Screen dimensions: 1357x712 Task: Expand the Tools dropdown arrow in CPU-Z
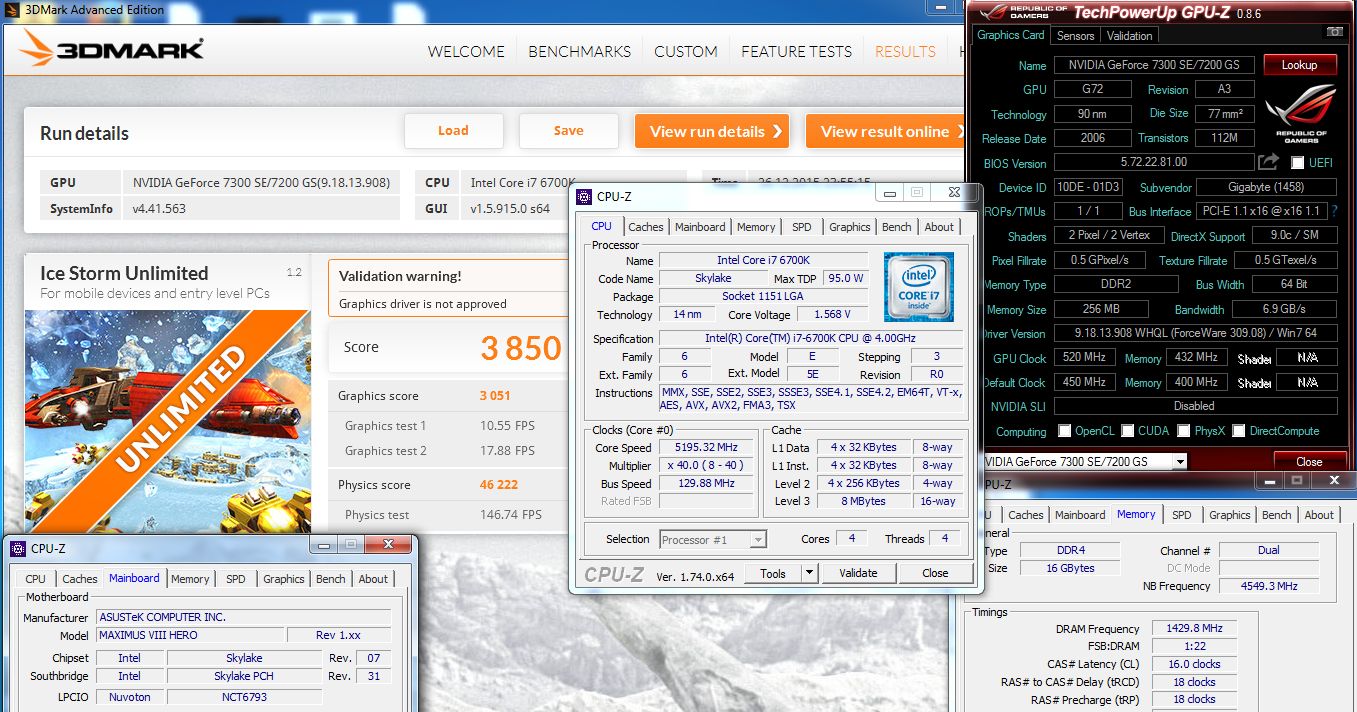[809, 573]
